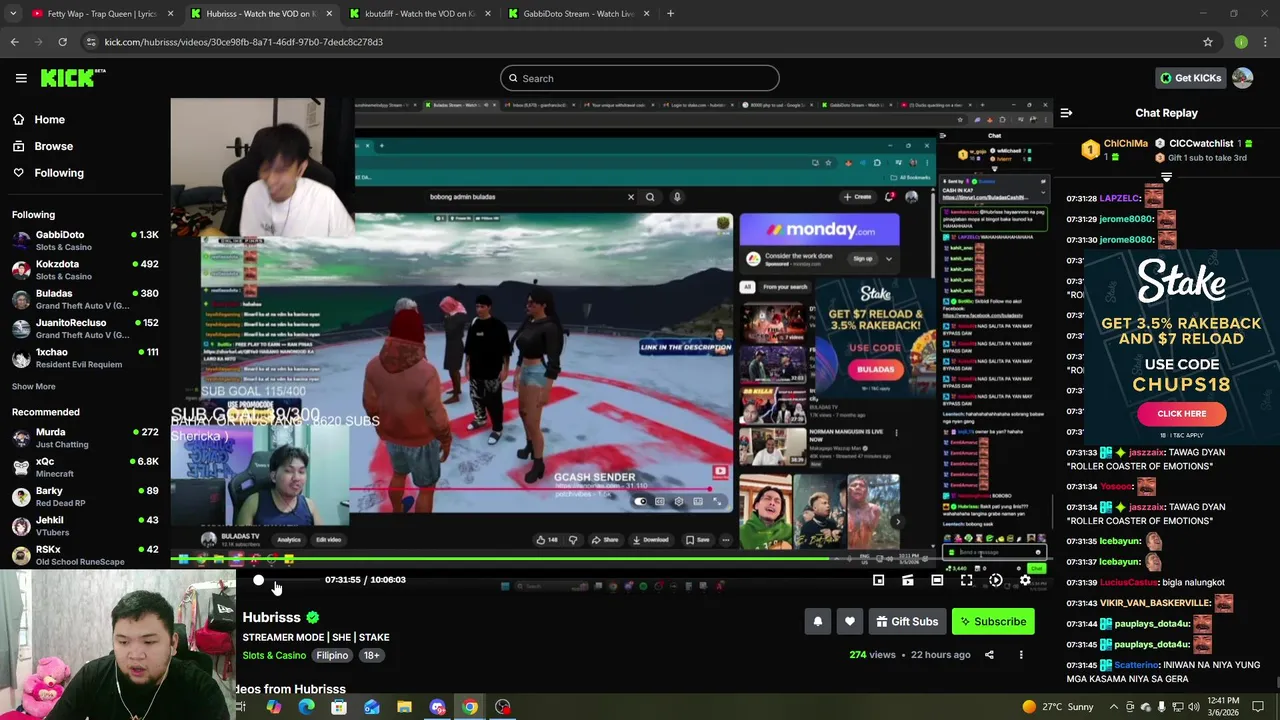
Task: Open playback speed control icon
Action: (996, 580)
